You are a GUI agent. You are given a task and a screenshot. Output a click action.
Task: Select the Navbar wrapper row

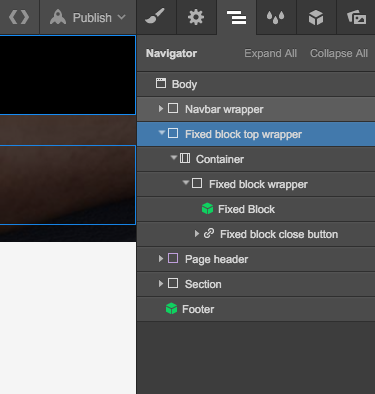point(256,109)
